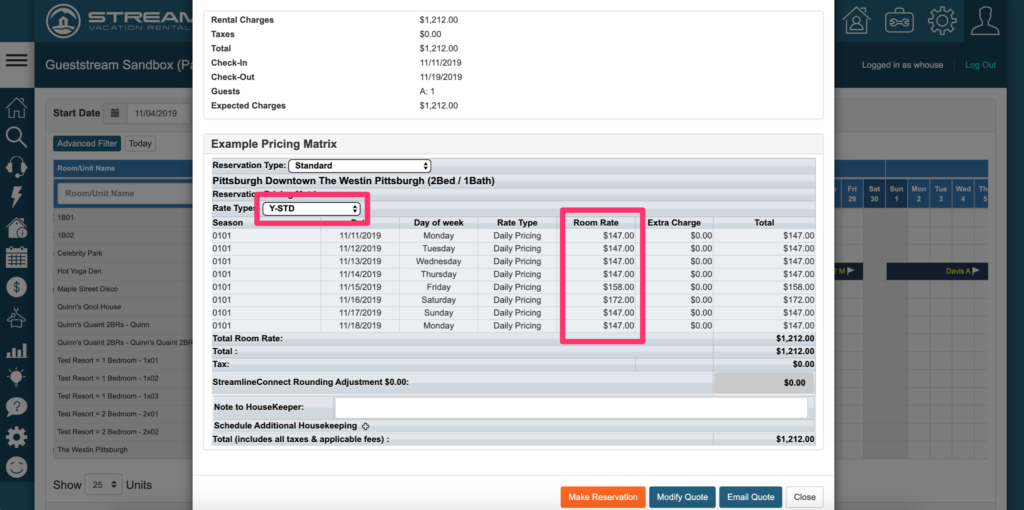Click the Advanced Filter button
This screenshot has height=510, width=1024.
[x=87, y=144]
